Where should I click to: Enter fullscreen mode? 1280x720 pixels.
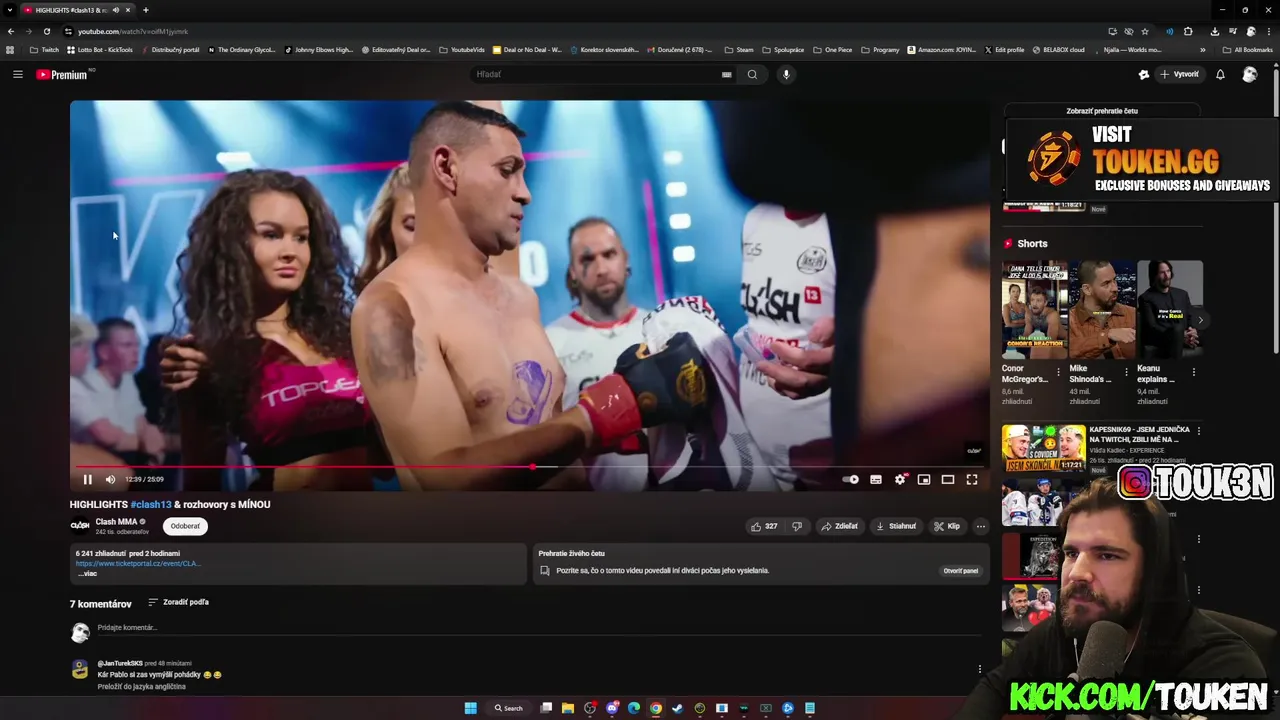(x=972, y=480)
